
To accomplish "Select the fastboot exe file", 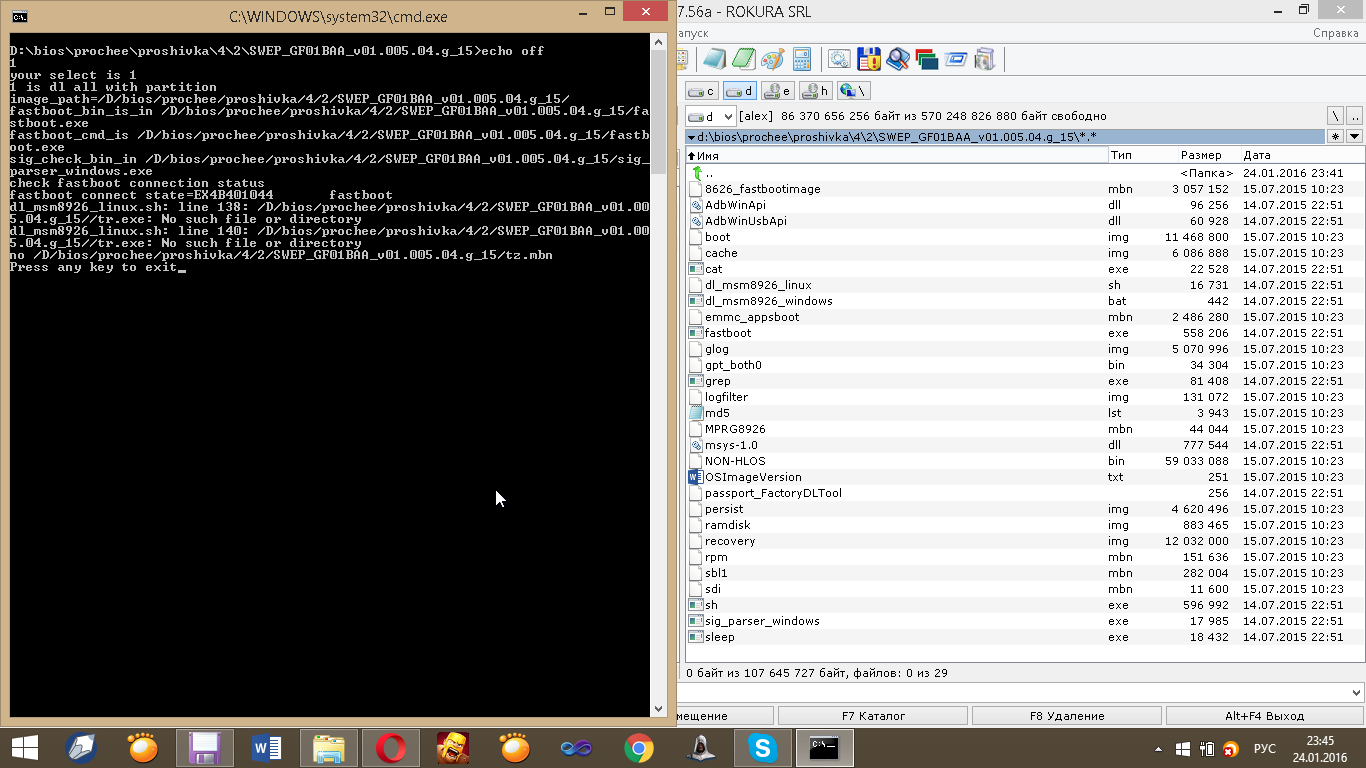I will click(x=727, y=333).
